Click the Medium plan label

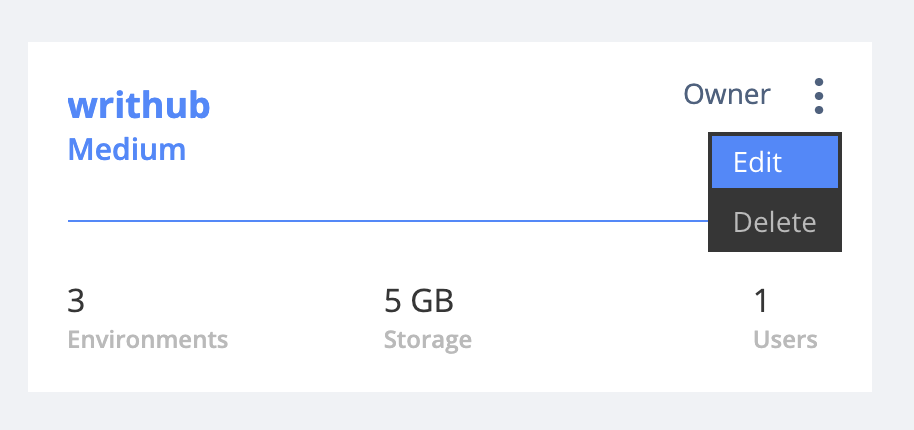click(x=126, y=150)
